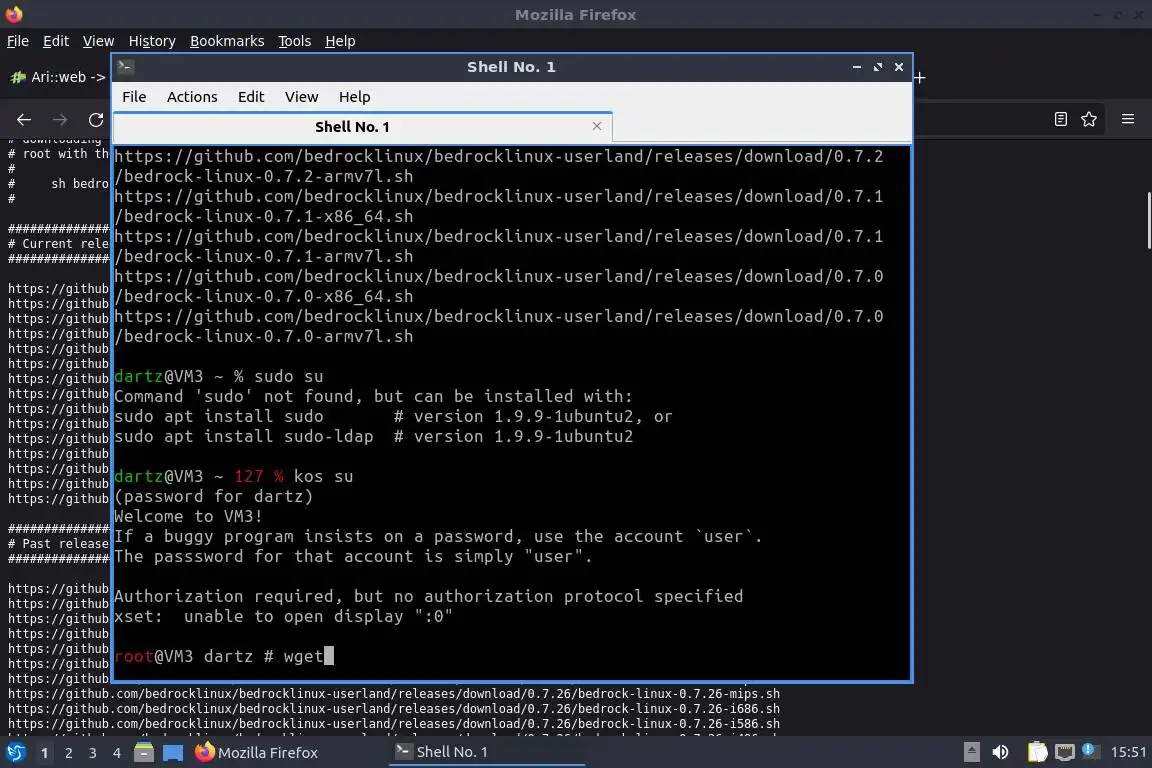Image resolution: width=1152 pixels, height=768 pixels.
Task: Switch to desktop 3 in the pager
Action: point(93,753)
